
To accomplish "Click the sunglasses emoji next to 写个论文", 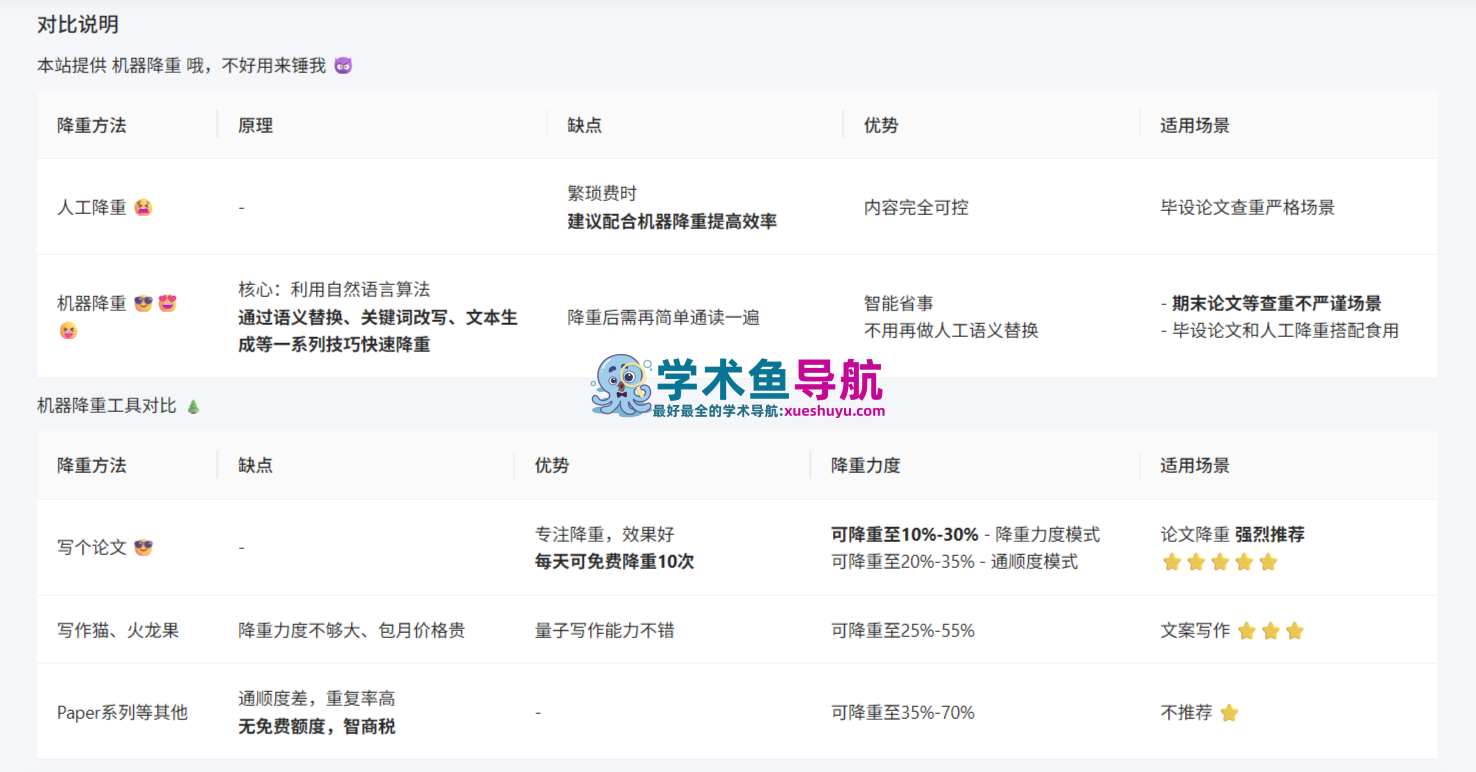I will pos(143,548).
